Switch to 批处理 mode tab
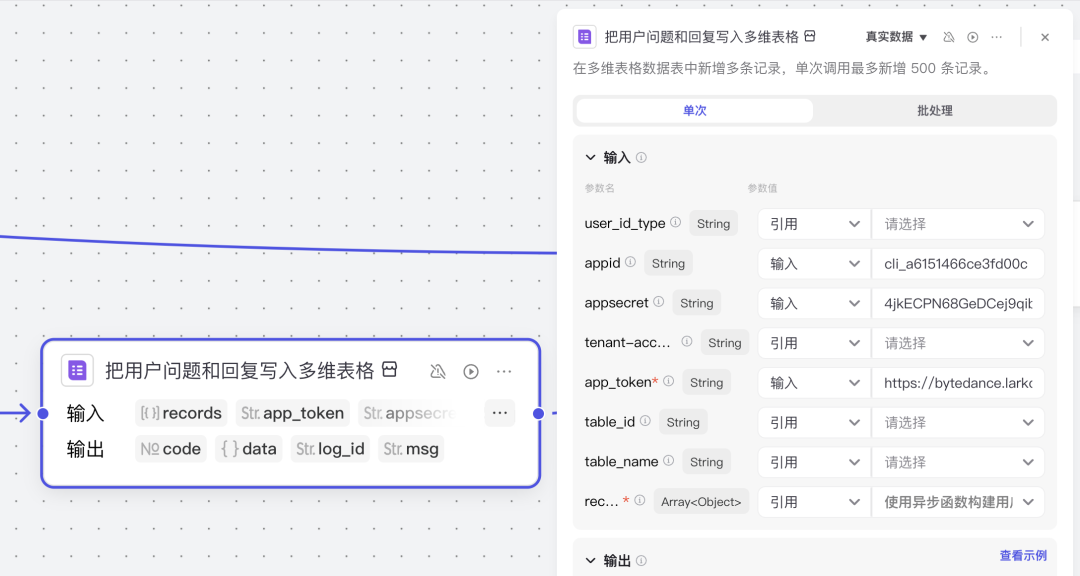1080x576 pixels. point(934,111)
